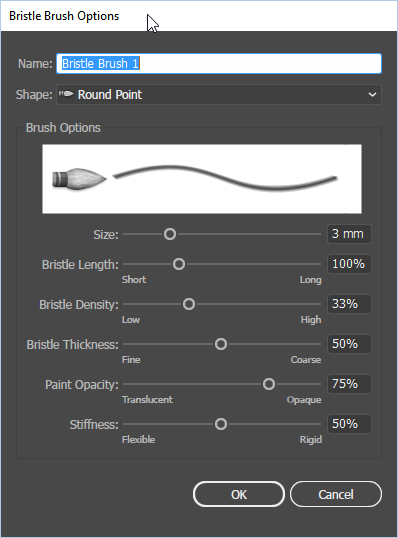This screenshot has height=538, width=398.
Task: Dismiss the dialog with Cancel button
Action: pyautogui.click(x=336, y=494)
